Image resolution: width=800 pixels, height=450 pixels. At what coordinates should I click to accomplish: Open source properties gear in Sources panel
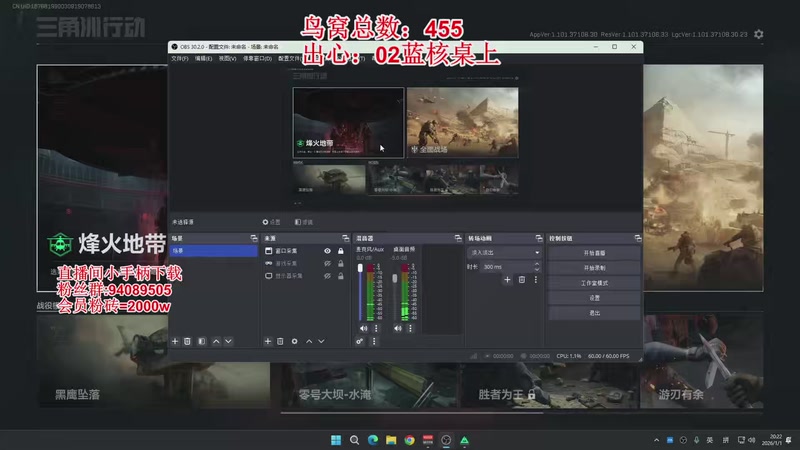pyautogui.click(x=294, y=341)
